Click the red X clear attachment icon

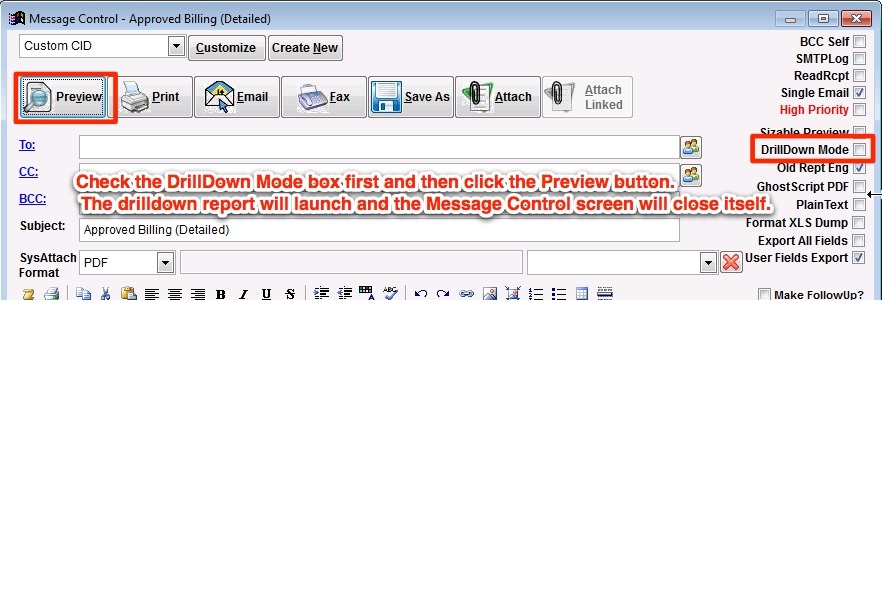coord(731,262)
